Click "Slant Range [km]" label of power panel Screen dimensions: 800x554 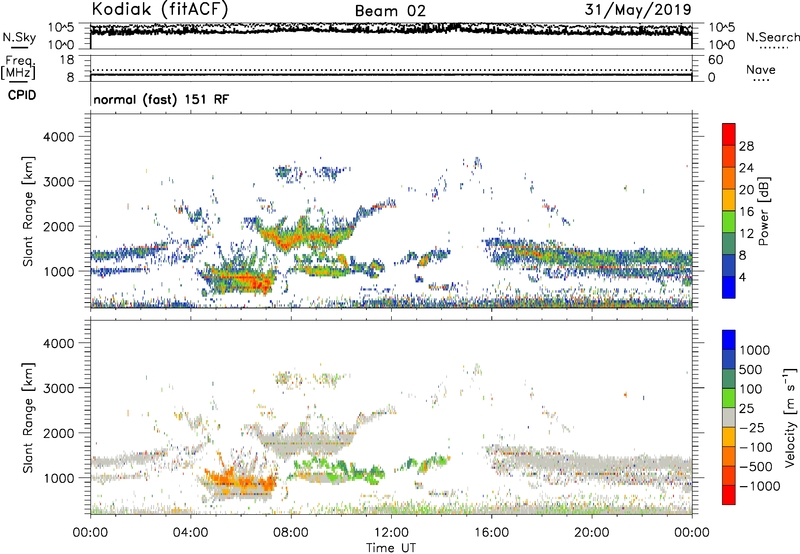click(29, 211)
